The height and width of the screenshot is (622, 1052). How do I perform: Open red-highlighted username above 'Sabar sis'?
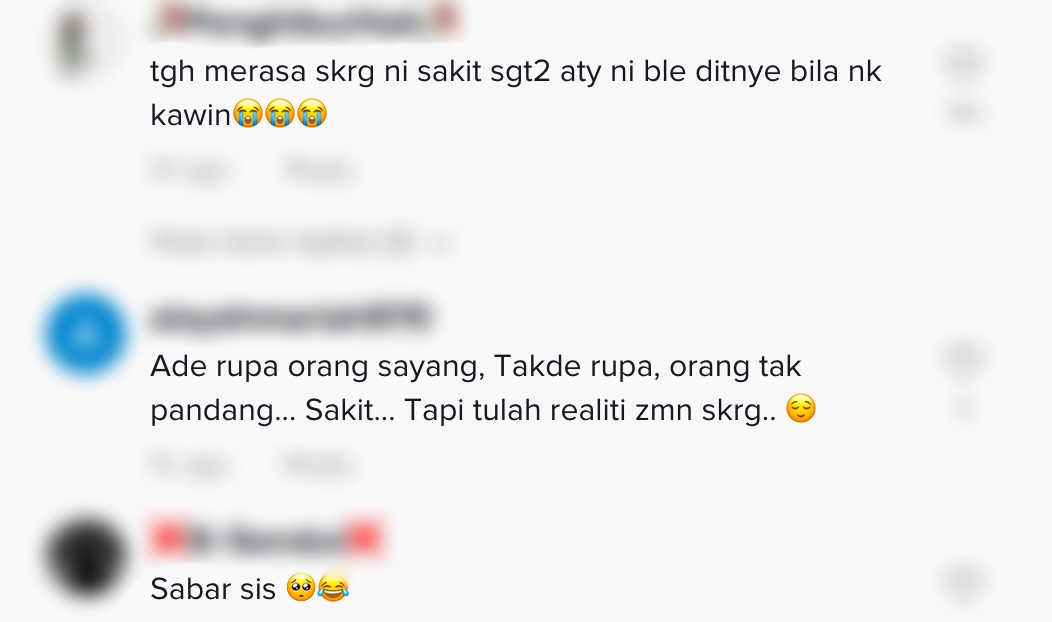pos(267,538)
